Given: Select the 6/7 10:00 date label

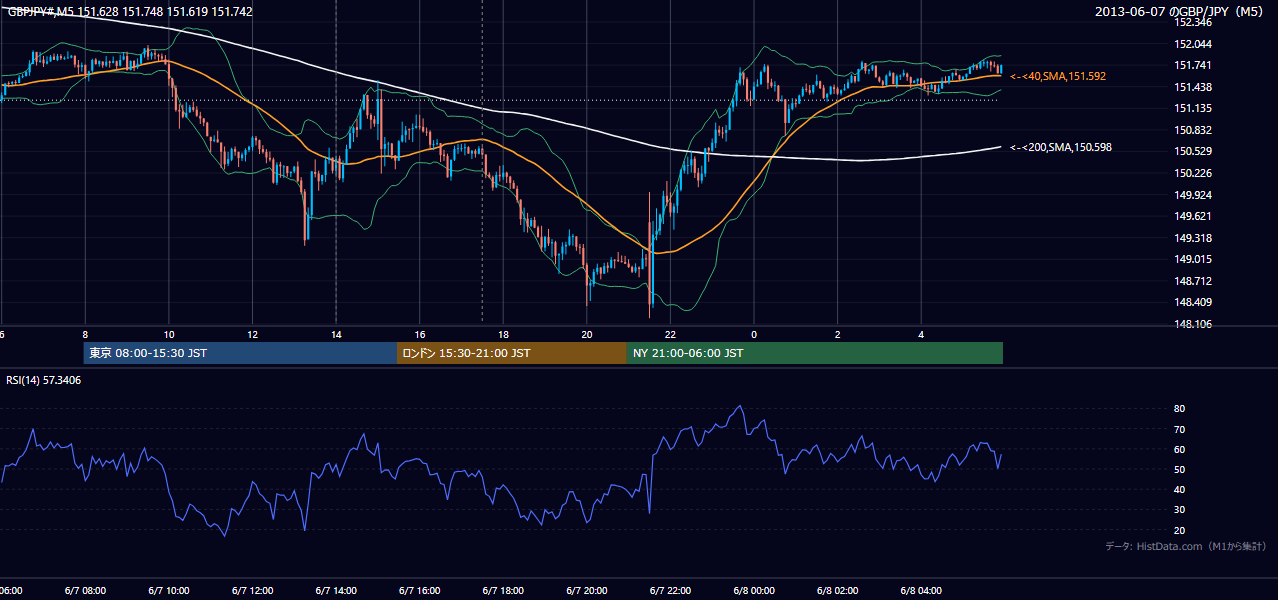Looking at the screenshot, I should click(x=169, y=591).
